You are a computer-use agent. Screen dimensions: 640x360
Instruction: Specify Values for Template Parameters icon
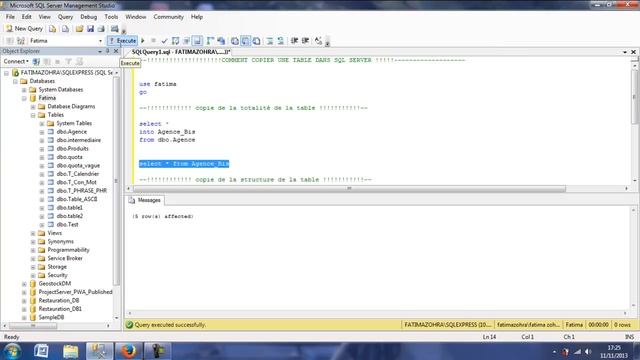point(318,41)
